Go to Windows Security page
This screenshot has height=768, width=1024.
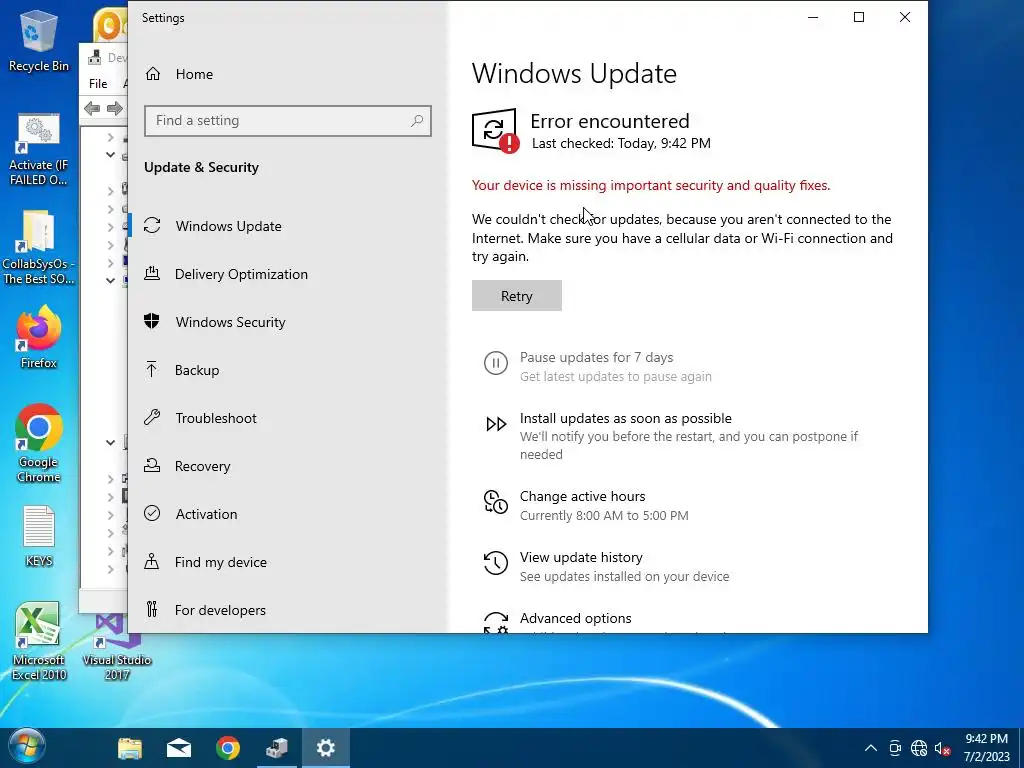[x=287, y=322]
